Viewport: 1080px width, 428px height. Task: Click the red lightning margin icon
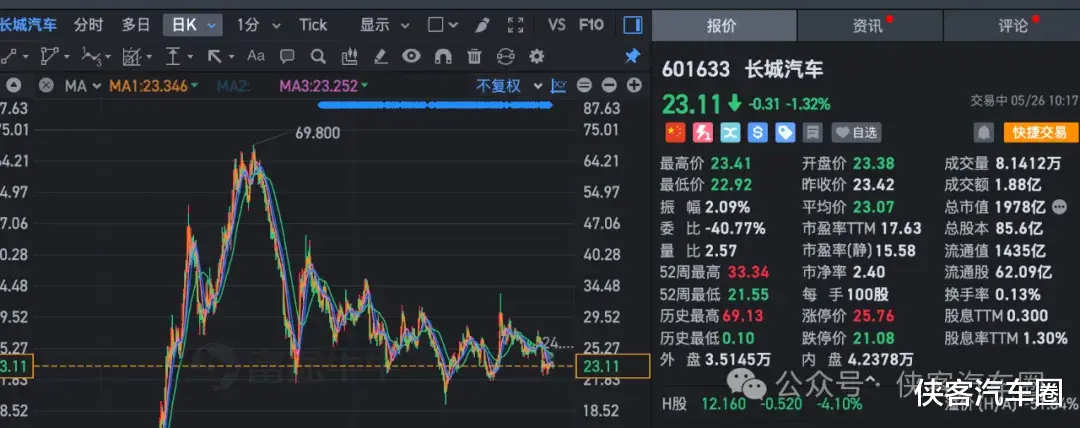pyautogui.click(x=703, y=132)
